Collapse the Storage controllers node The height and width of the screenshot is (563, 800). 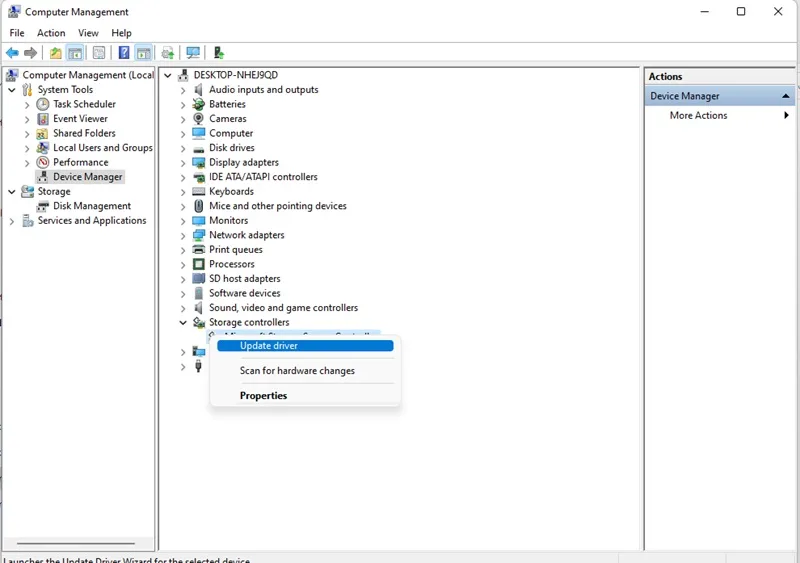[183, 323]
